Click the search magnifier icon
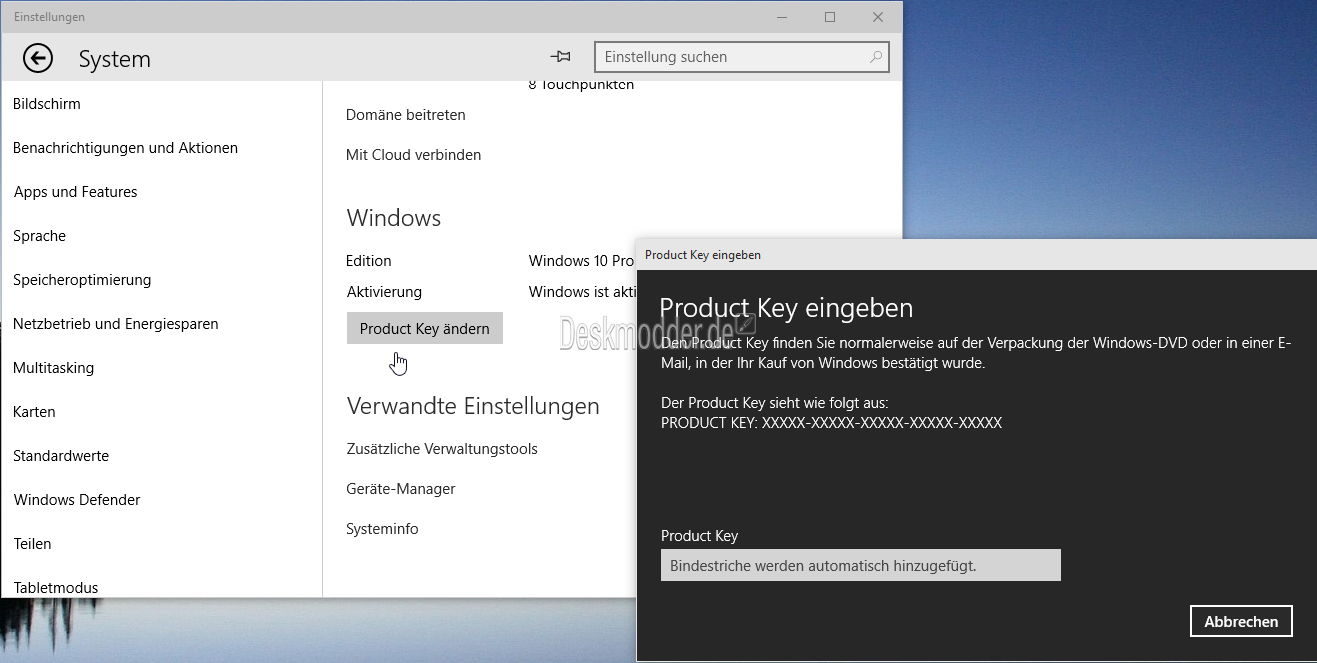This screenshot has height=663, width=1317. (x=876, y=57)
